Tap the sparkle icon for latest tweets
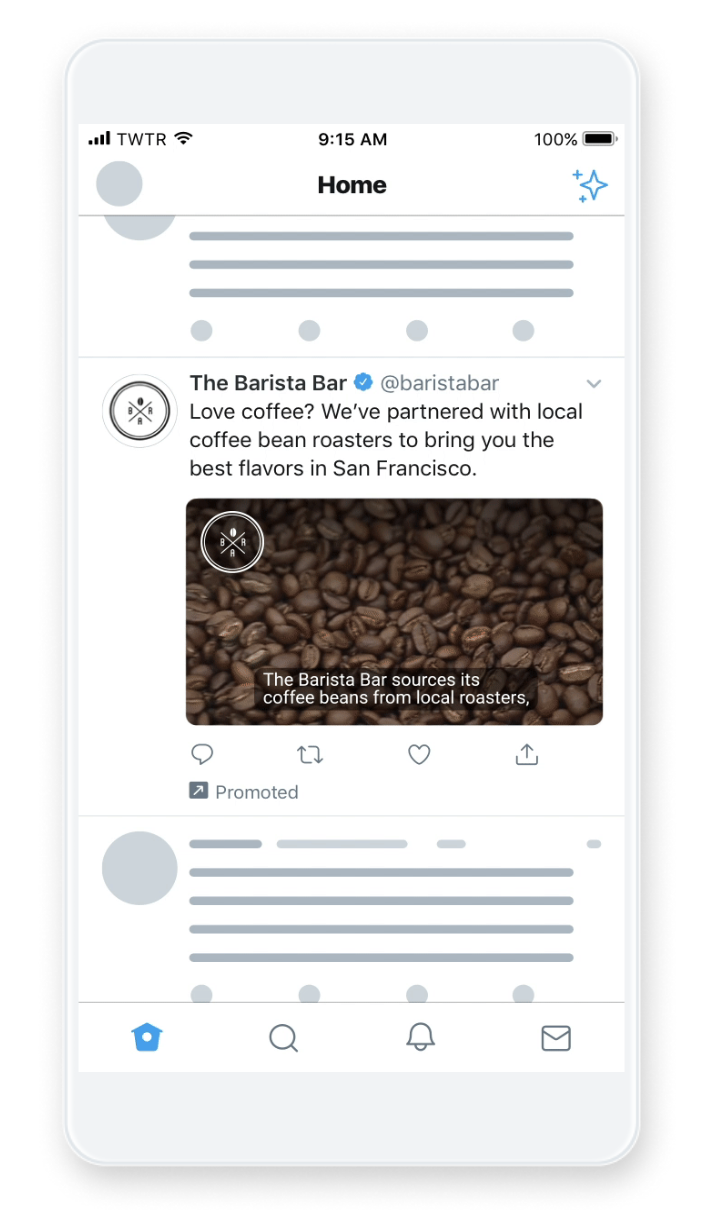The width and height of the screenshot is (728, 1218). 590,186
